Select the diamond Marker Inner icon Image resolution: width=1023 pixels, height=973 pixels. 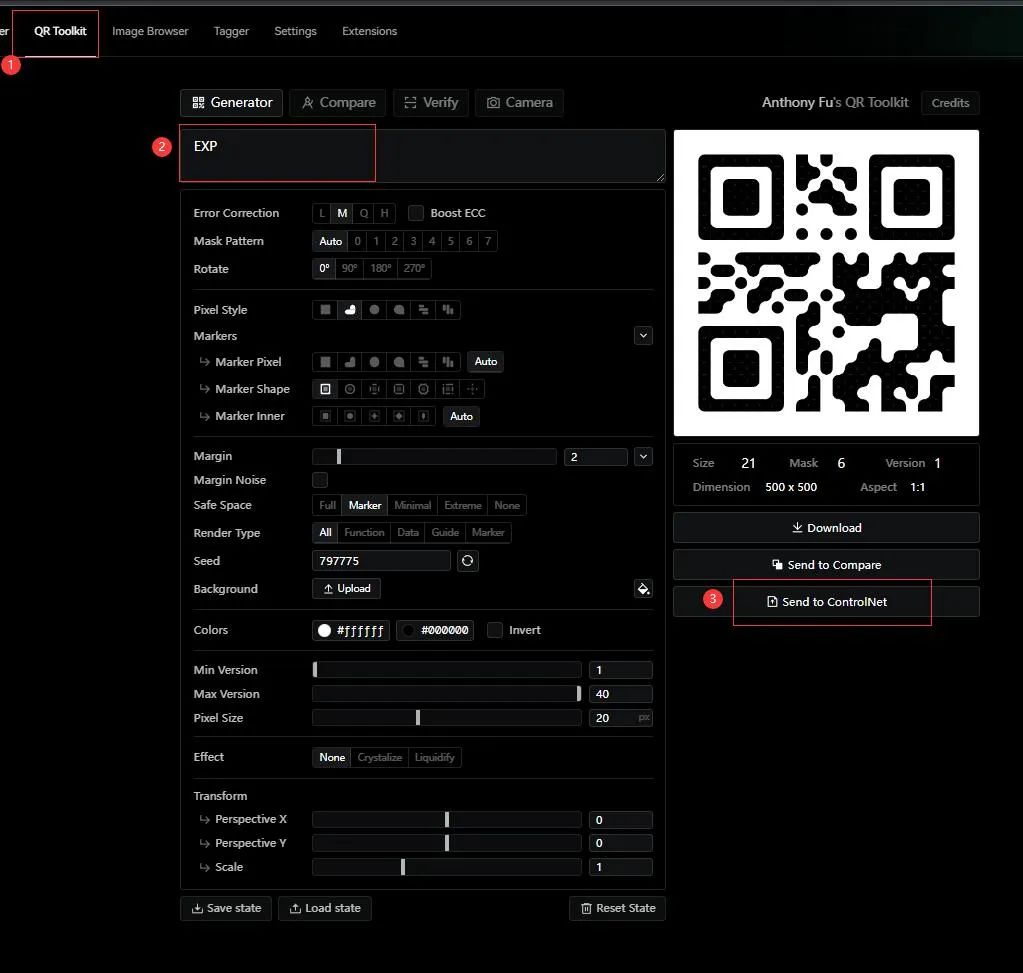399,416
